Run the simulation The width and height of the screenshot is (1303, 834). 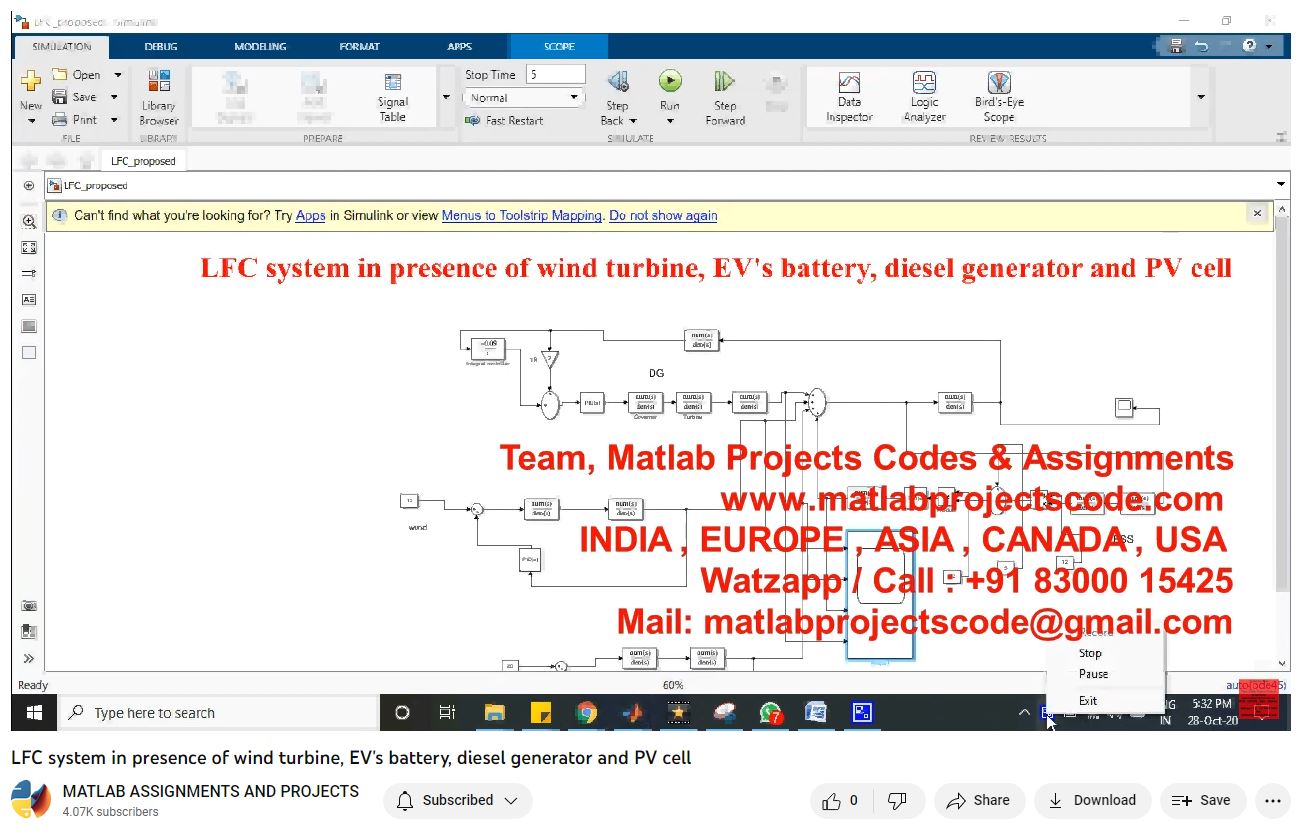click(669, 82)
